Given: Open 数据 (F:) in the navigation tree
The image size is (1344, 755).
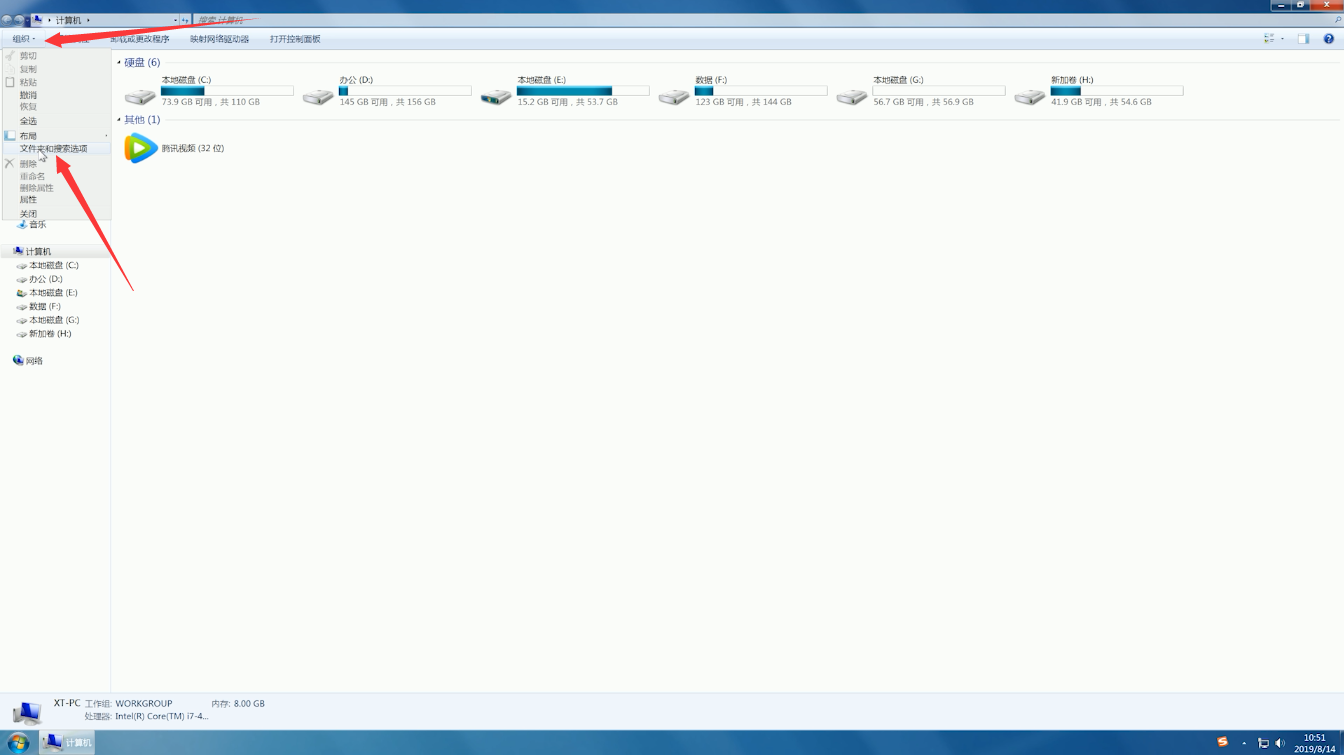Looking at the screenshot, I should [45, 307].
